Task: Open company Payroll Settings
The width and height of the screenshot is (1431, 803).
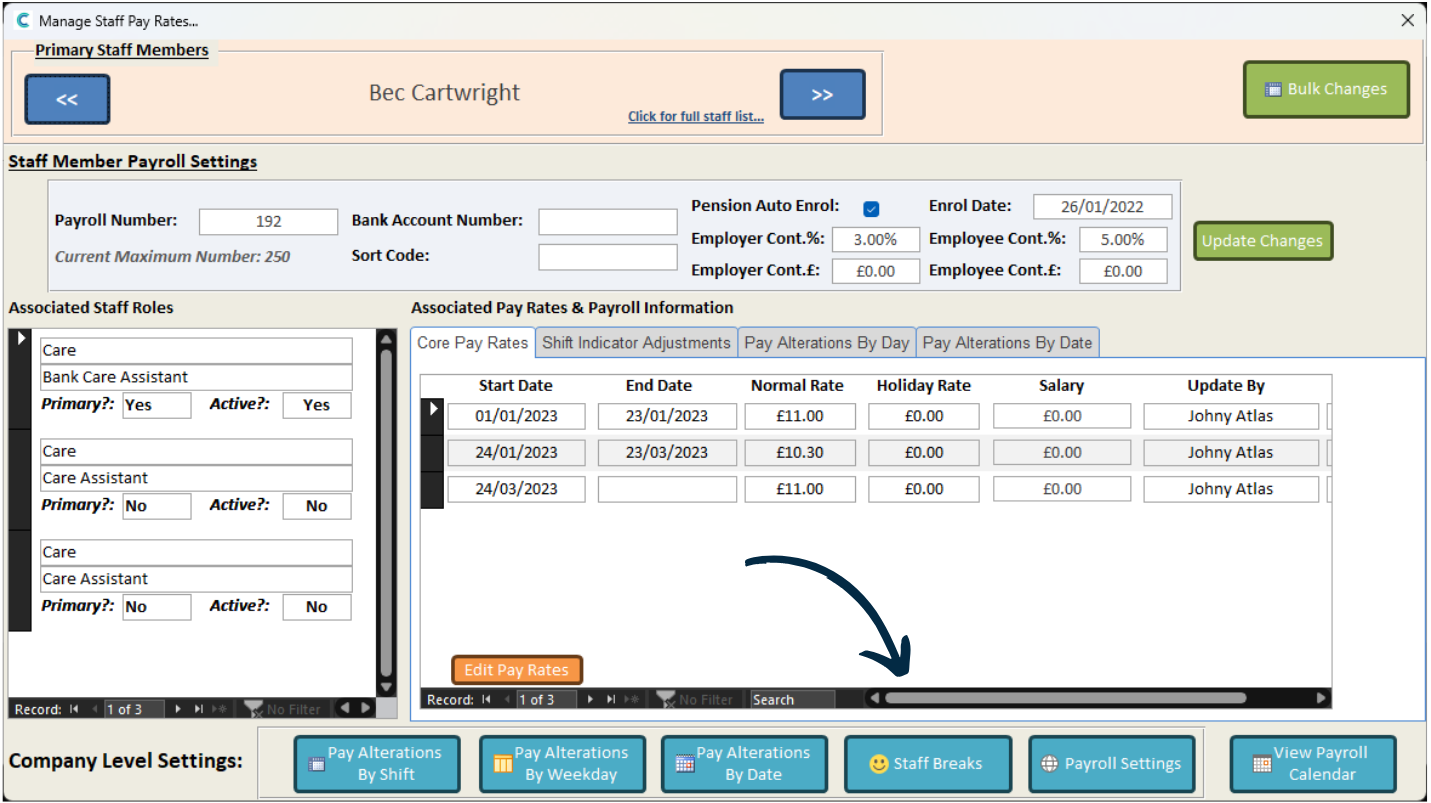Action: point(1111,764)
